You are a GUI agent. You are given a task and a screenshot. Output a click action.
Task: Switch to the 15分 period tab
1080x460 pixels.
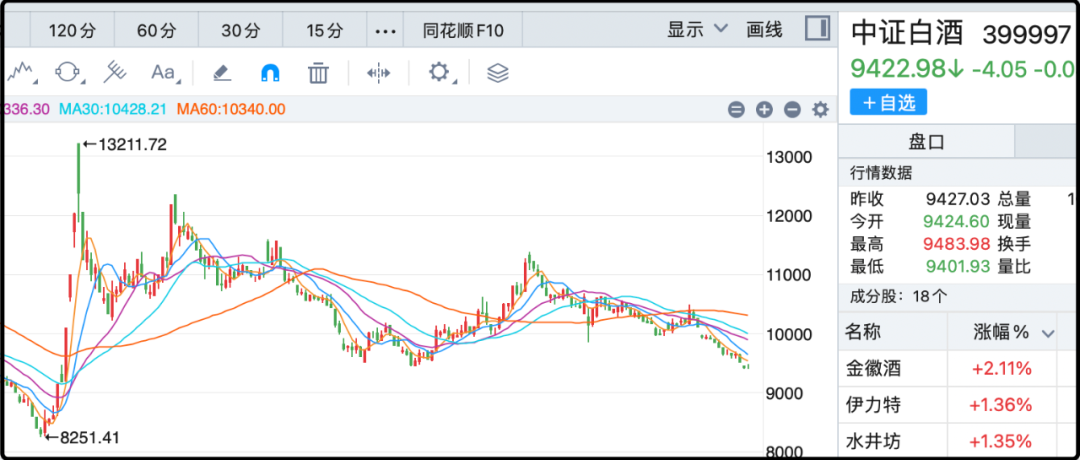pyautogui.click(x=324, y=30)
